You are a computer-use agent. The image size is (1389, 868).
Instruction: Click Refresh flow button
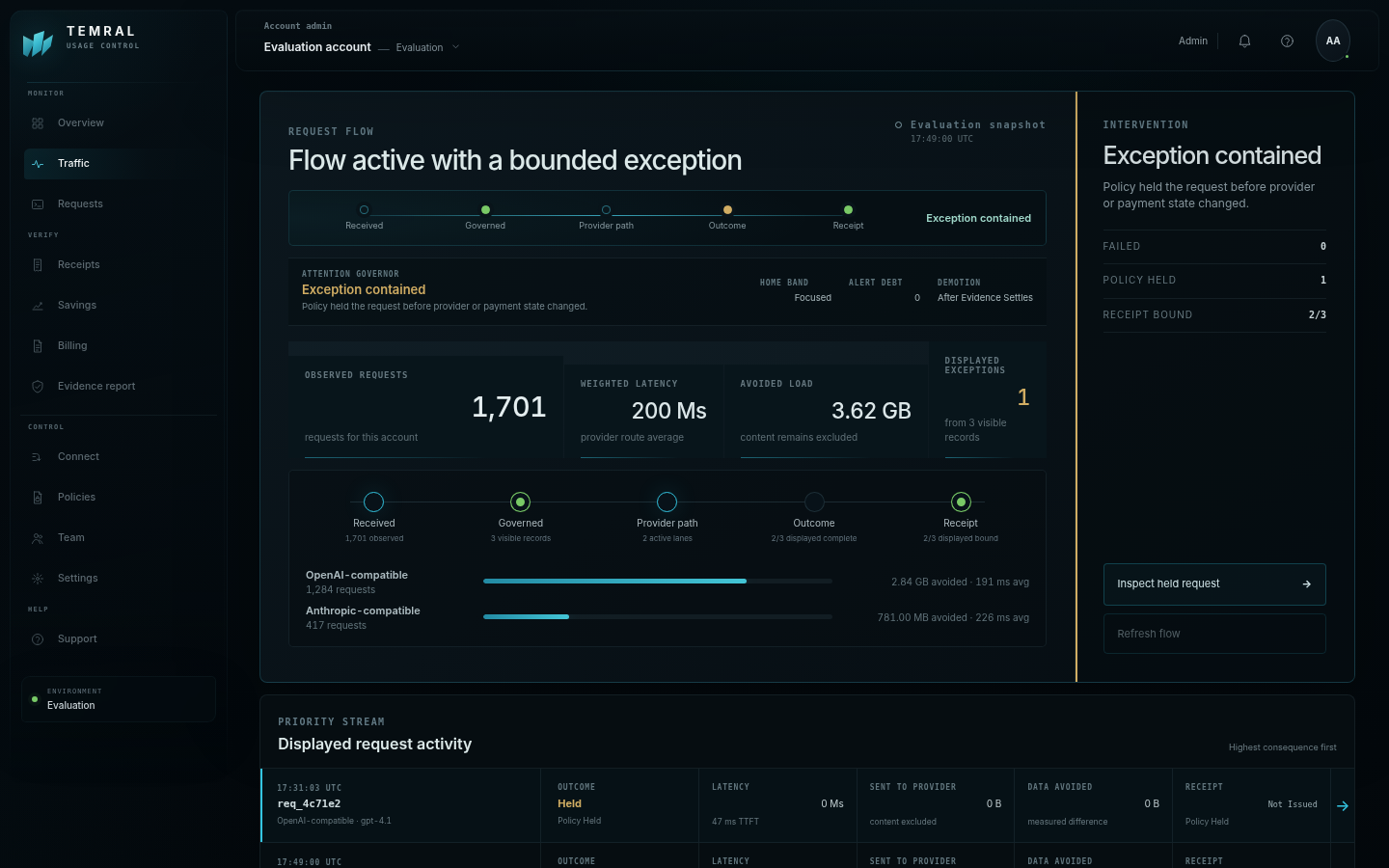[x=1214, y=634]
